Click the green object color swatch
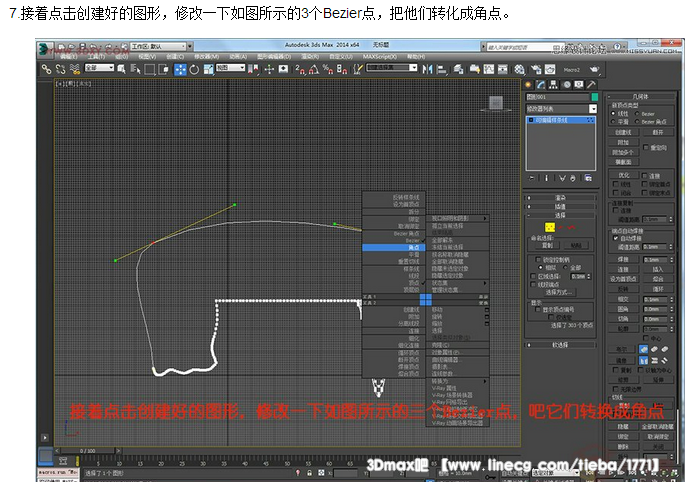The height and width of the screenshot is (482, 688). (x=594, y=96)
